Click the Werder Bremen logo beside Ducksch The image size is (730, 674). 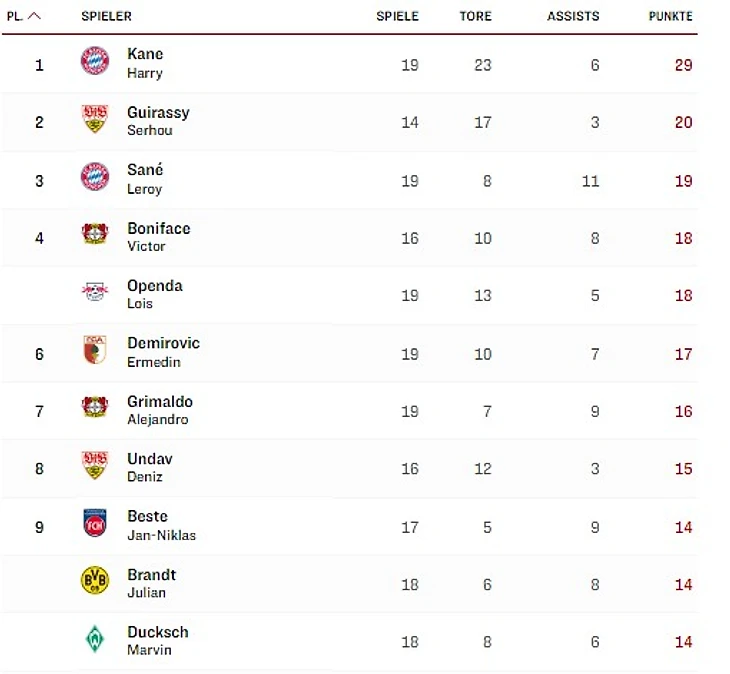click(x=95, y=639)
